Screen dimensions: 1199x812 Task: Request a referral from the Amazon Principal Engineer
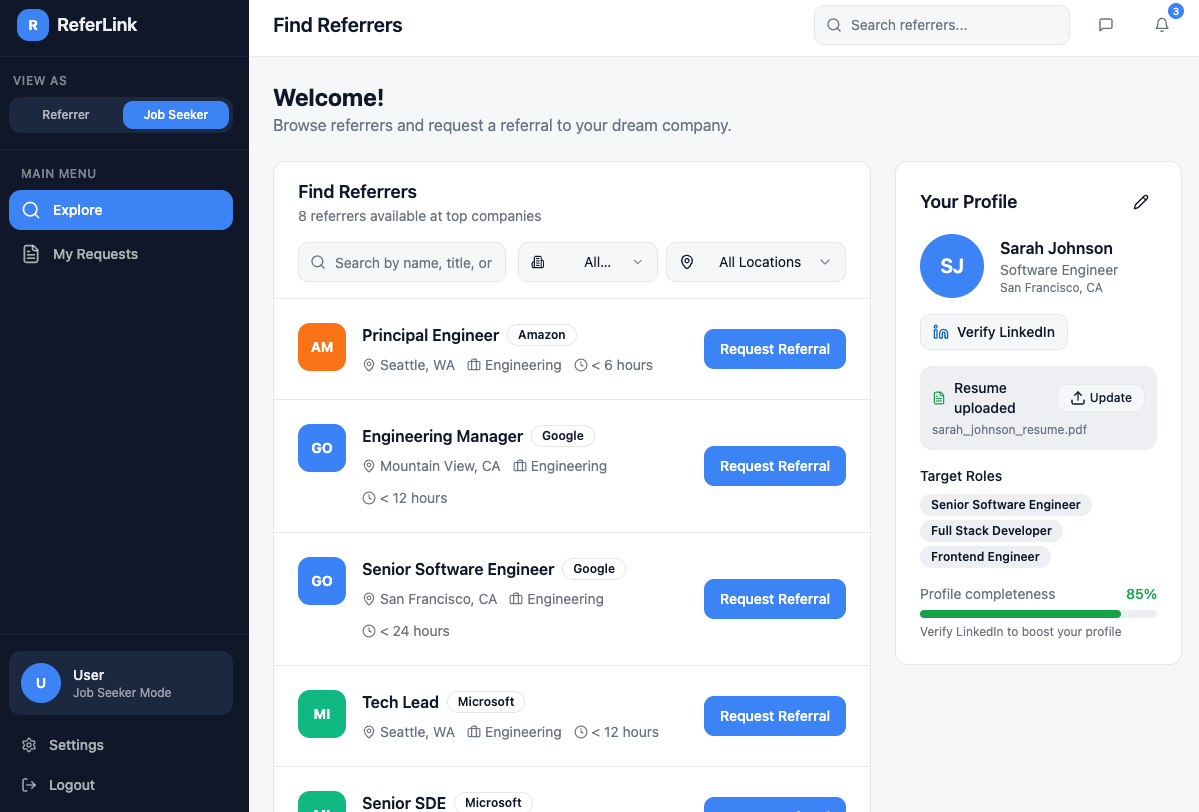pos(774,349)
